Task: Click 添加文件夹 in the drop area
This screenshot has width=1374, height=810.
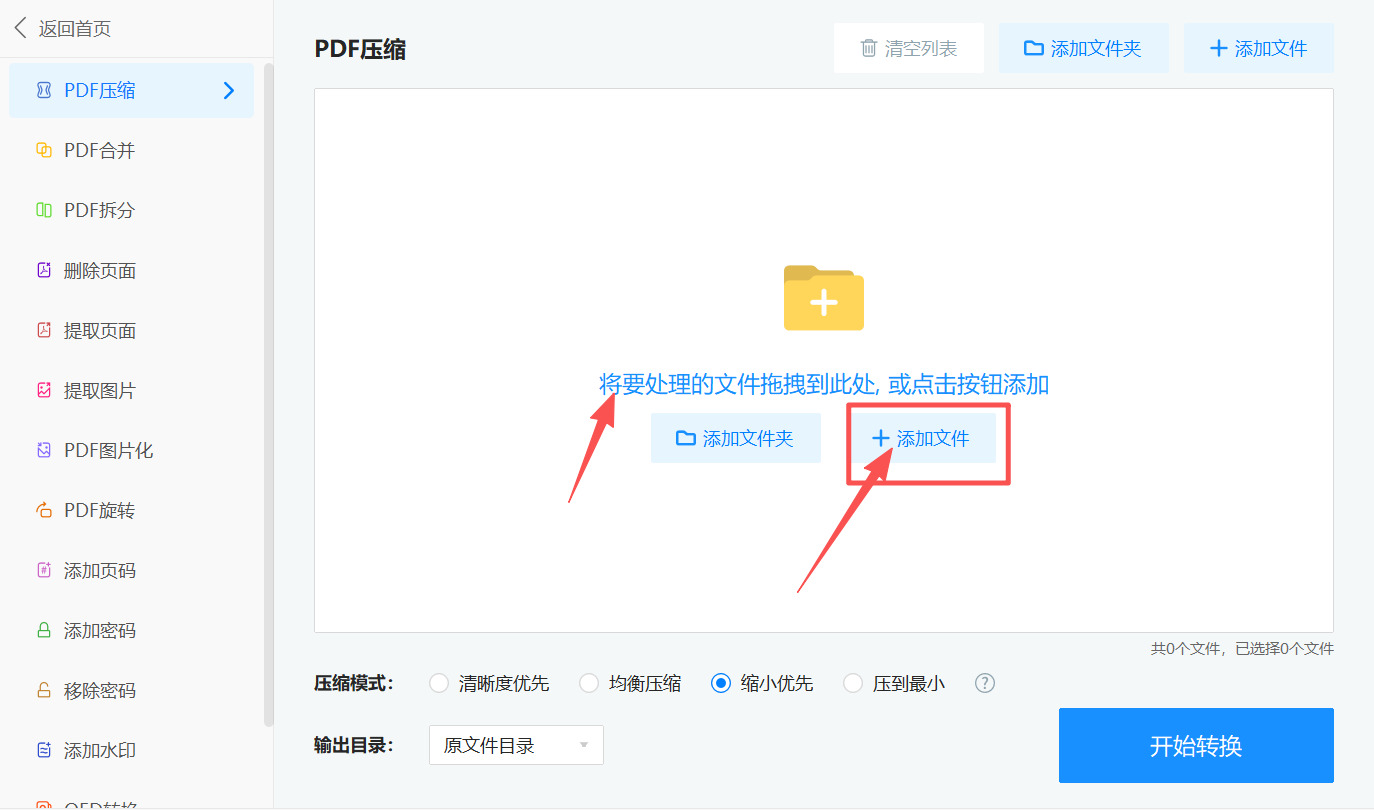Action: click(x=735, y=438)
